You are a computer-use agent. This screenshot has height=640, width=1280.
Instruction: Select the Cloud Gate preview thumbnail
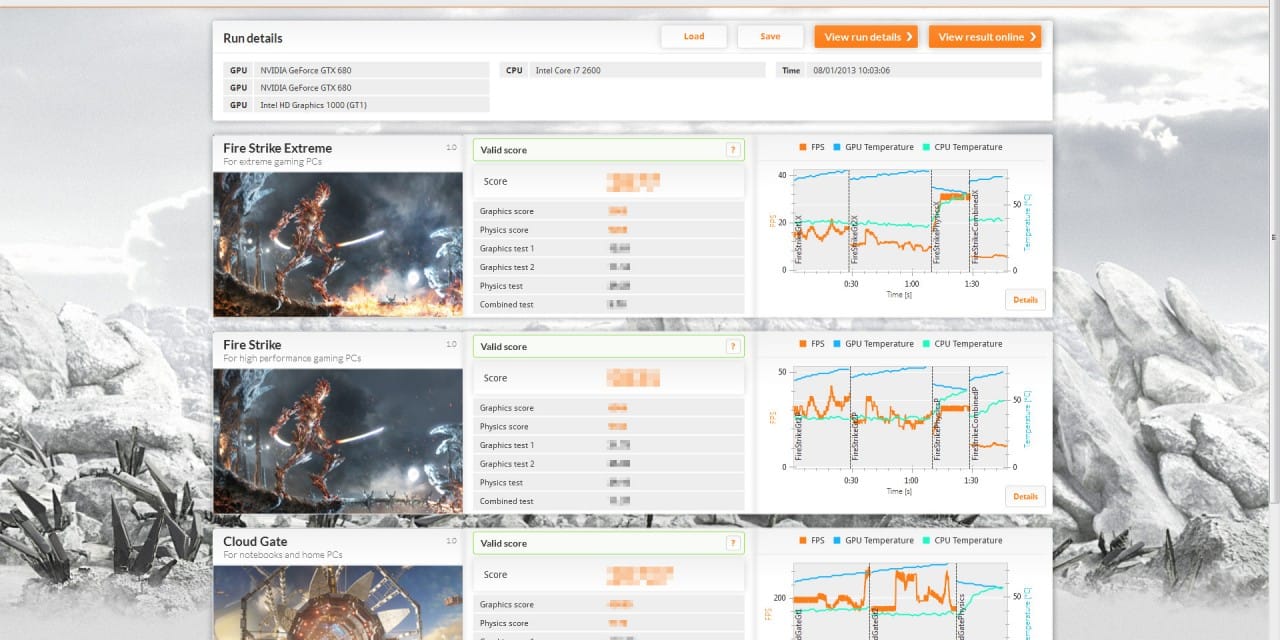[338, 602]
